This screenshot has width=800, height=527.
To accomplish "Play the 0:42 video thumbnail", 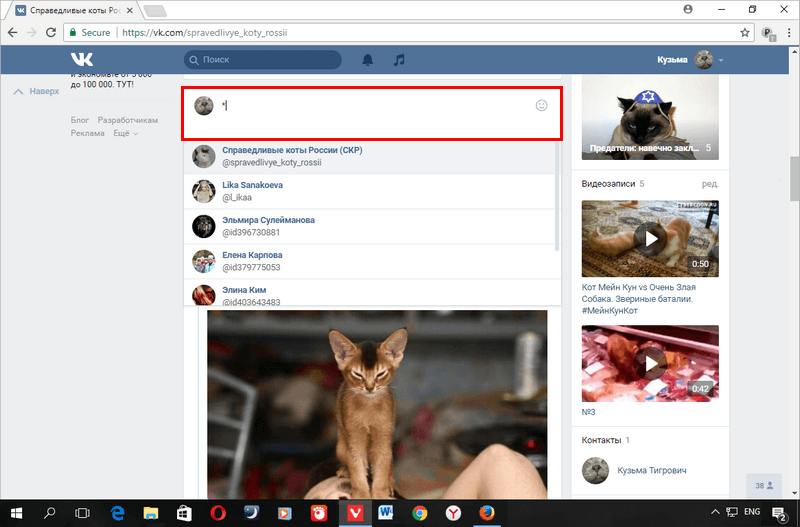I will pyautogui.click(x=650, y=364).
